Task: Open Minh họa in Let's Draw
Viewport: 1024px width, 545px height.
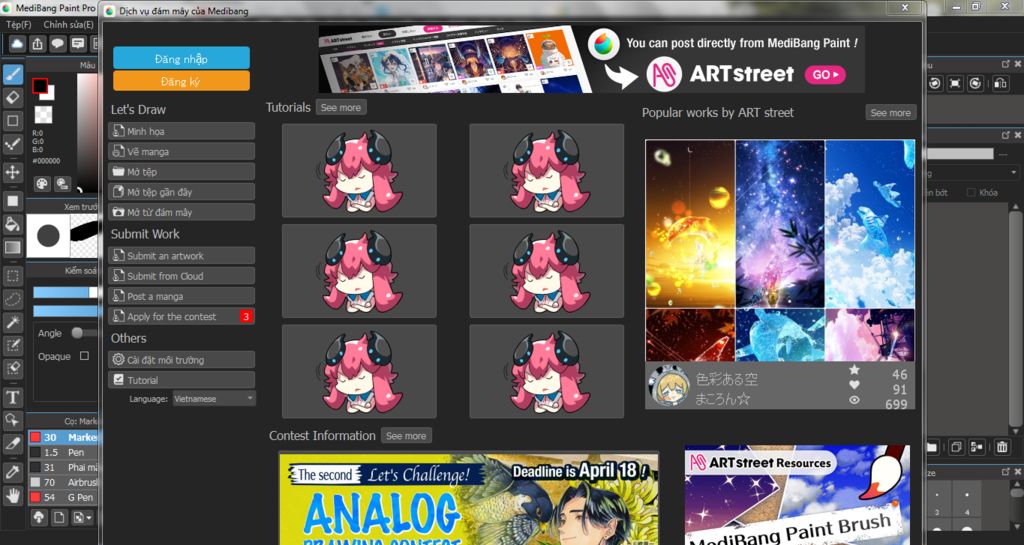Action: point(182,131)
